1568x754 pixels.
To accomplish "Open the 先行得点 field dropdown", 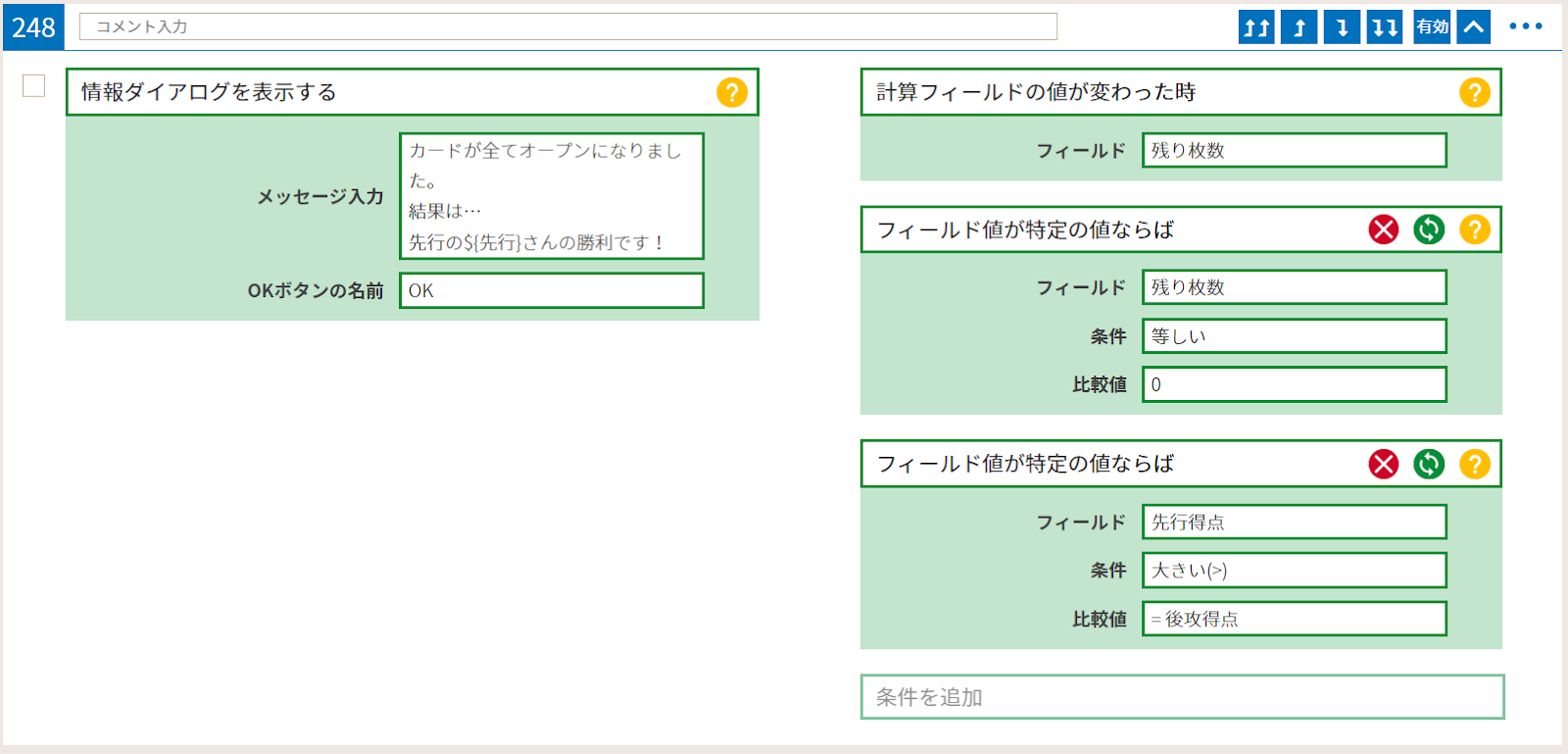I will (1295, 522).
